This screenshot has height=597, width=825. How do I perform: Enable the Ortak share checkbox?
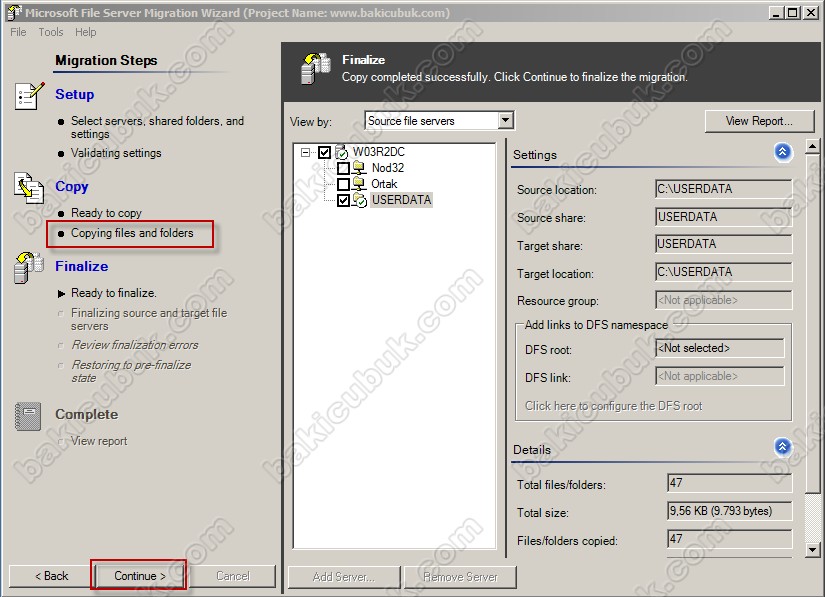[x=343, y=184]
